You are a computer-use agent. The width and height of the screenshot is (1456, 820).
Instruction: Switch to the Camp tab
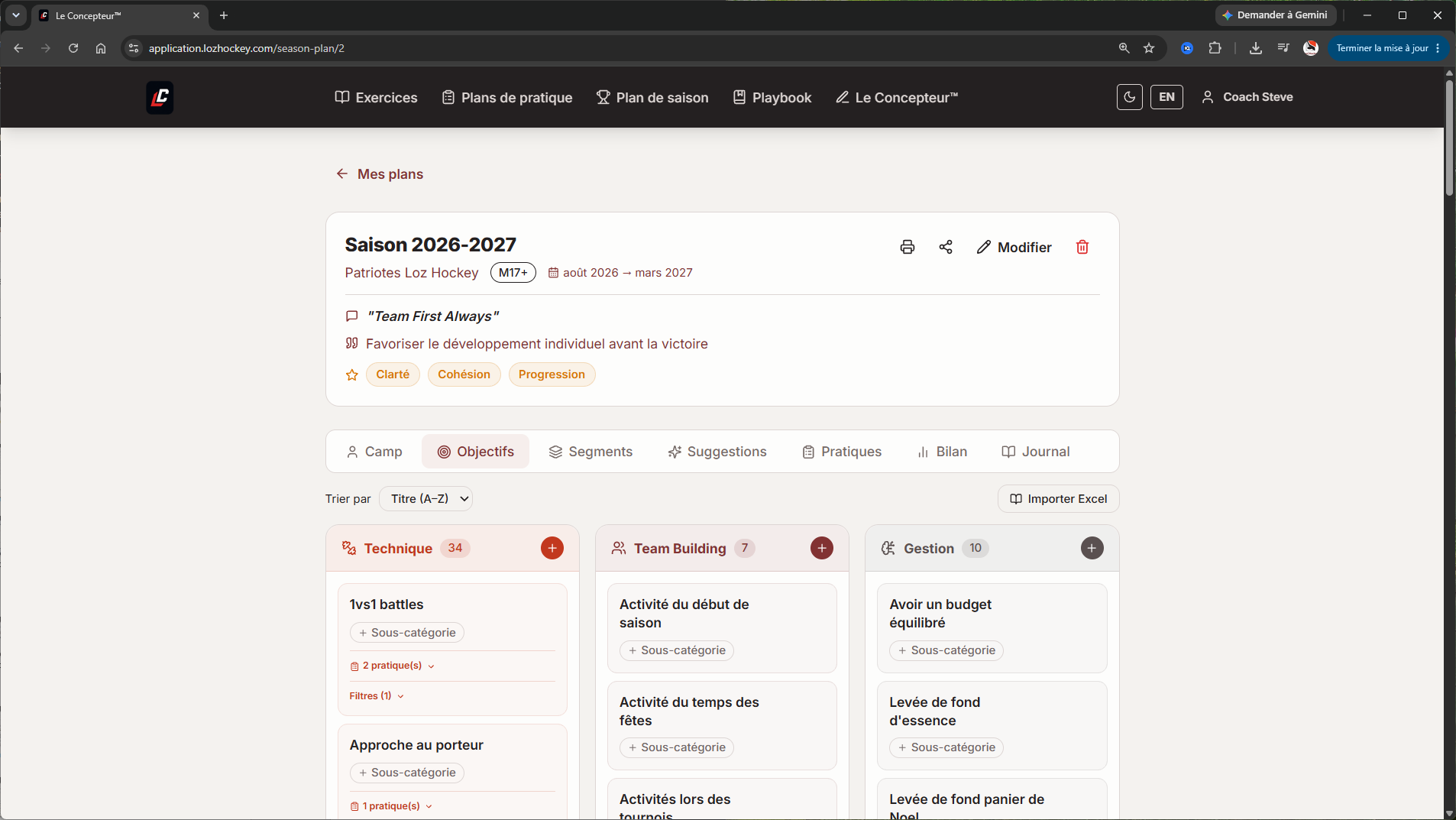click(x=374, y=452)
